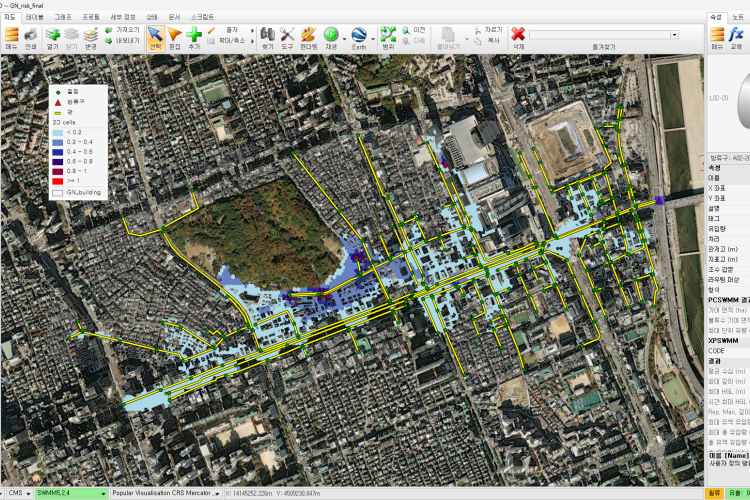Open the 노트 notes panel tab
The image size is (750, 500).
738,17
